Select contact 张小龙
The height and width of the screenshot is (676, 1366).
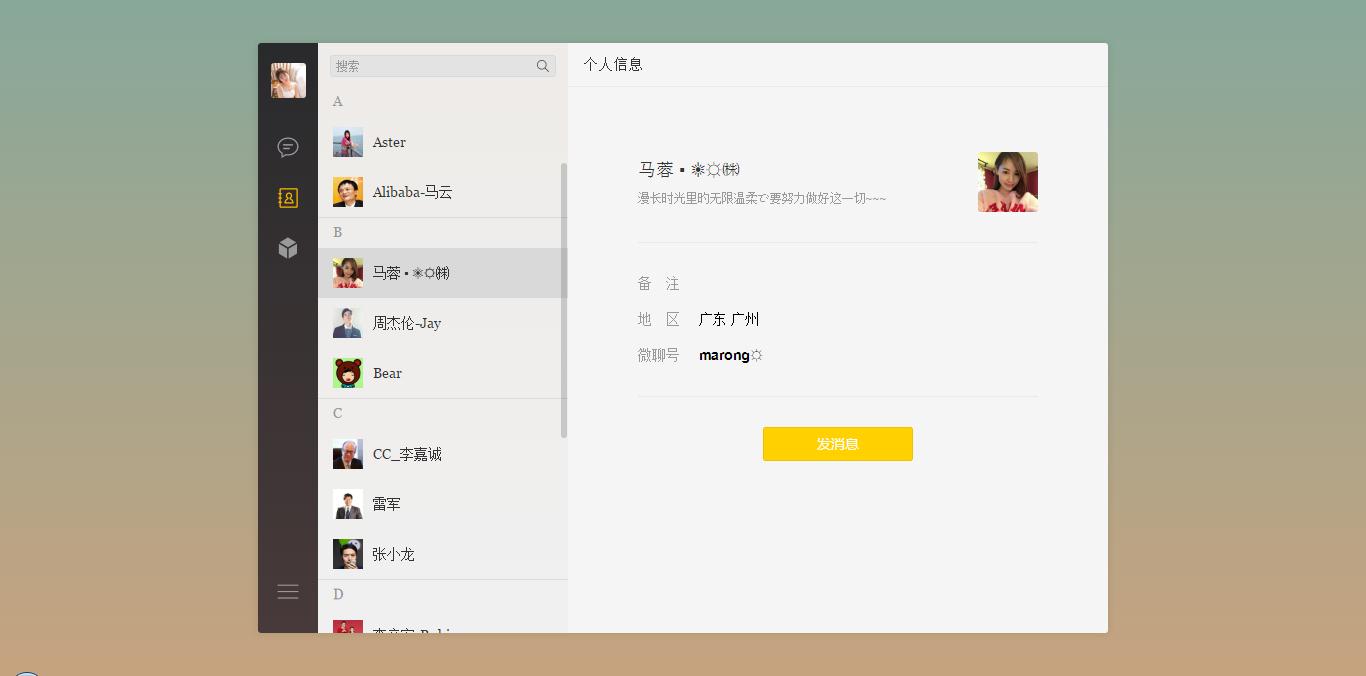coord(442,554)
